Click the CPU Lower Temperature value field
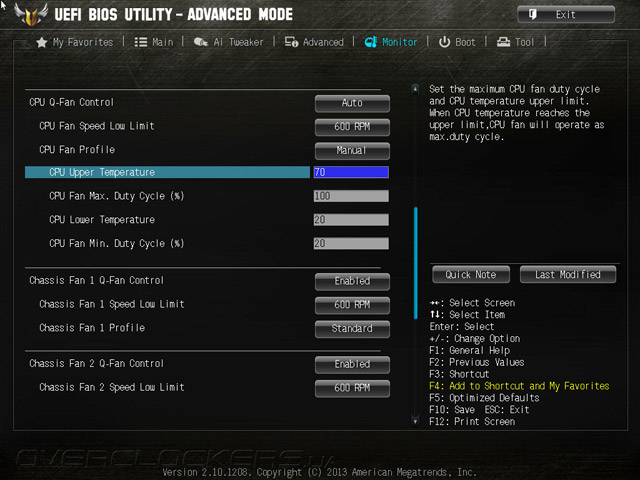 351,220
